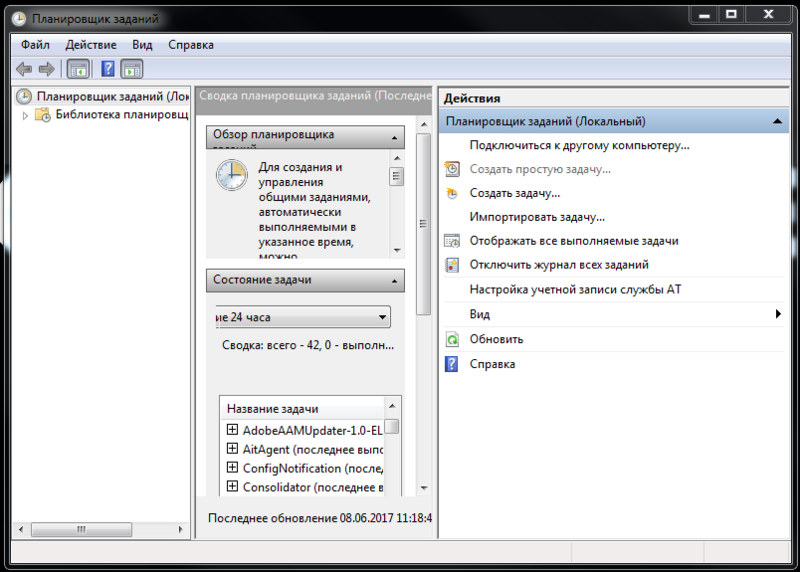Collapse the Состояние задачи section

[x=396, y=281]
